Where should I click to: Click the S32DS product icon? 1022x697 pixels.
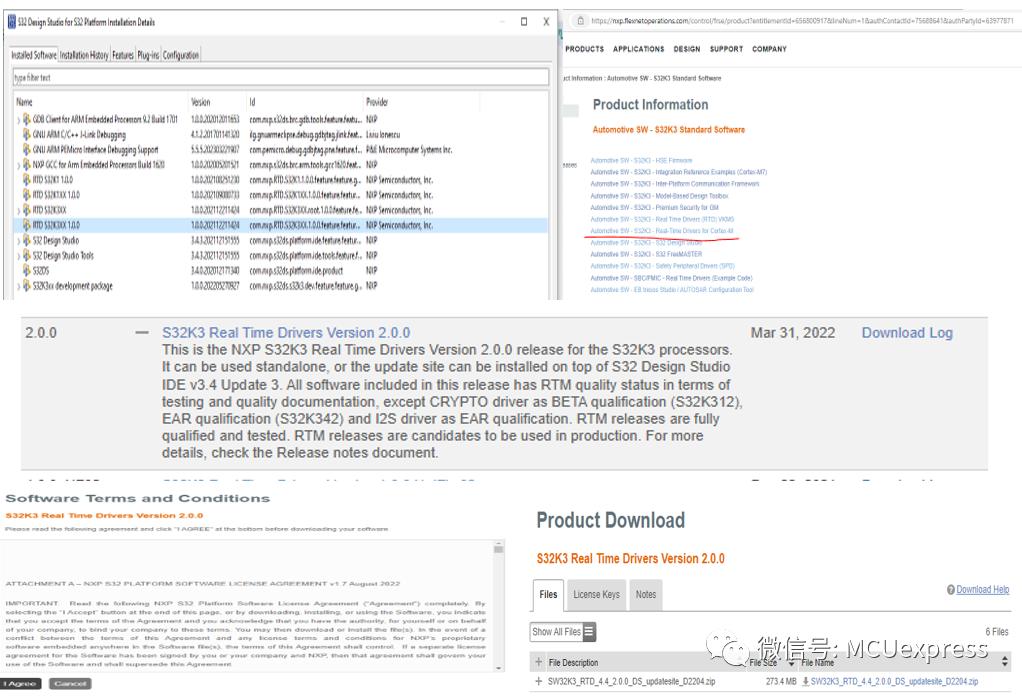tap(27, 270)
